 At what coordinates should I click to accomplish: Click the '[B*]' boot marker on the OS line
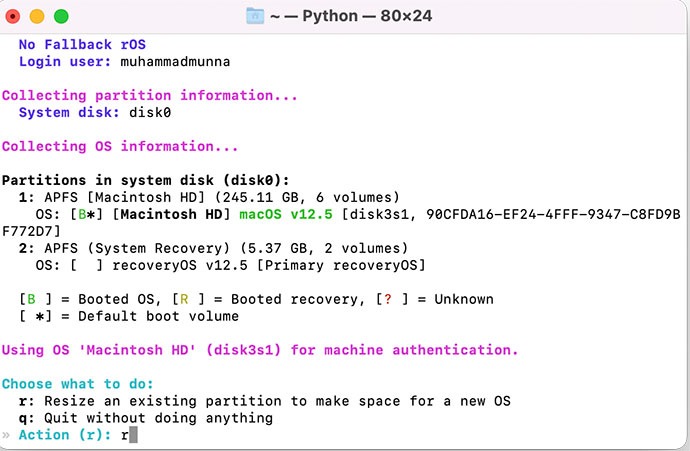[87, 214]
